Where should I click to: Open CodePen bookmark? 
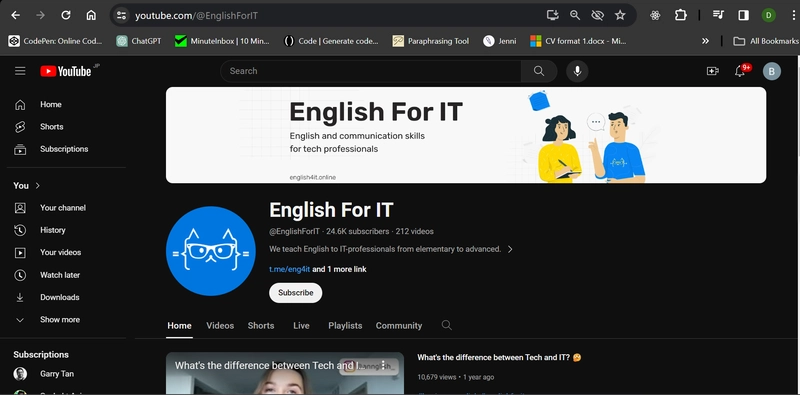pos(56,41)
